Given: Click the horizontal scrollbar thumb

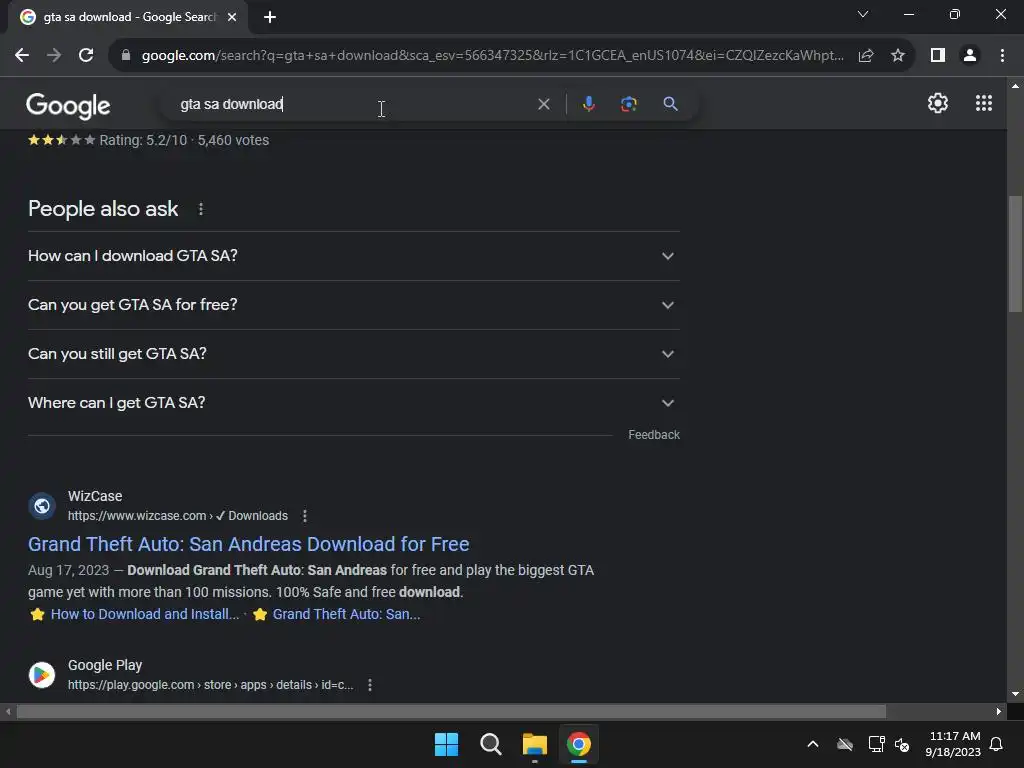Looking at the screenshot, I should (451, 711).
